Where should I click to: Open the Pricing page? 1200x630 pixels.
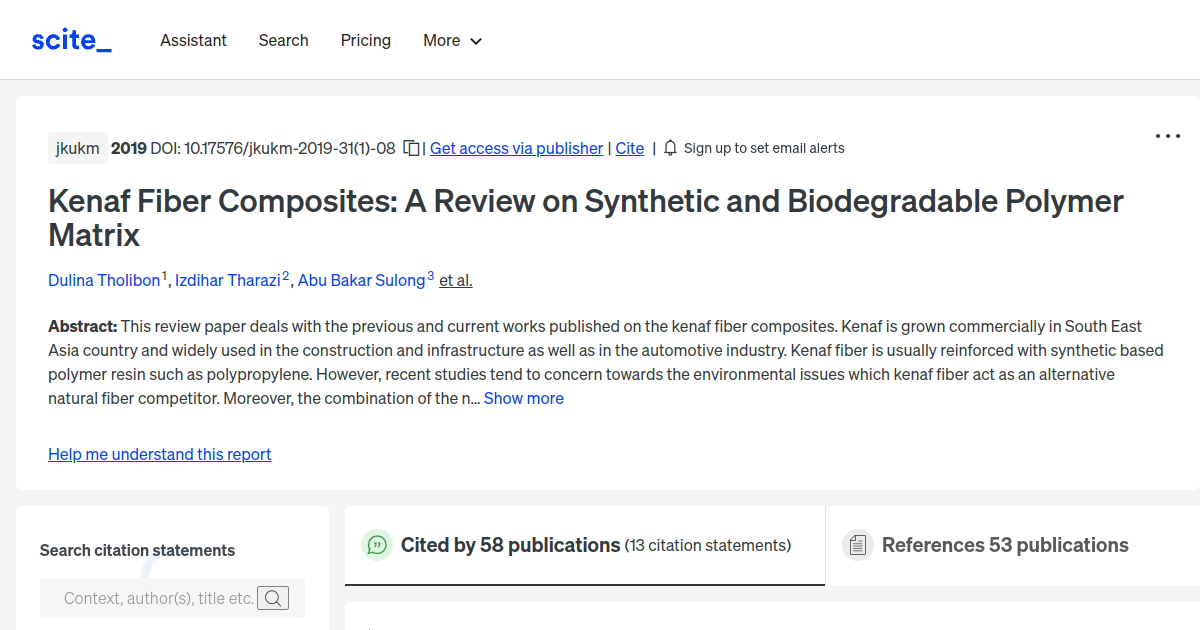click(x=366, y=40)
